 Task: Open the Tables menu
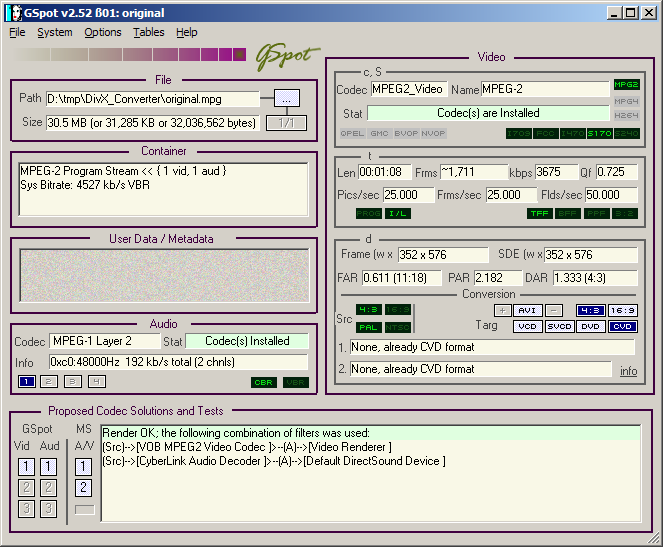pos(149,32)
